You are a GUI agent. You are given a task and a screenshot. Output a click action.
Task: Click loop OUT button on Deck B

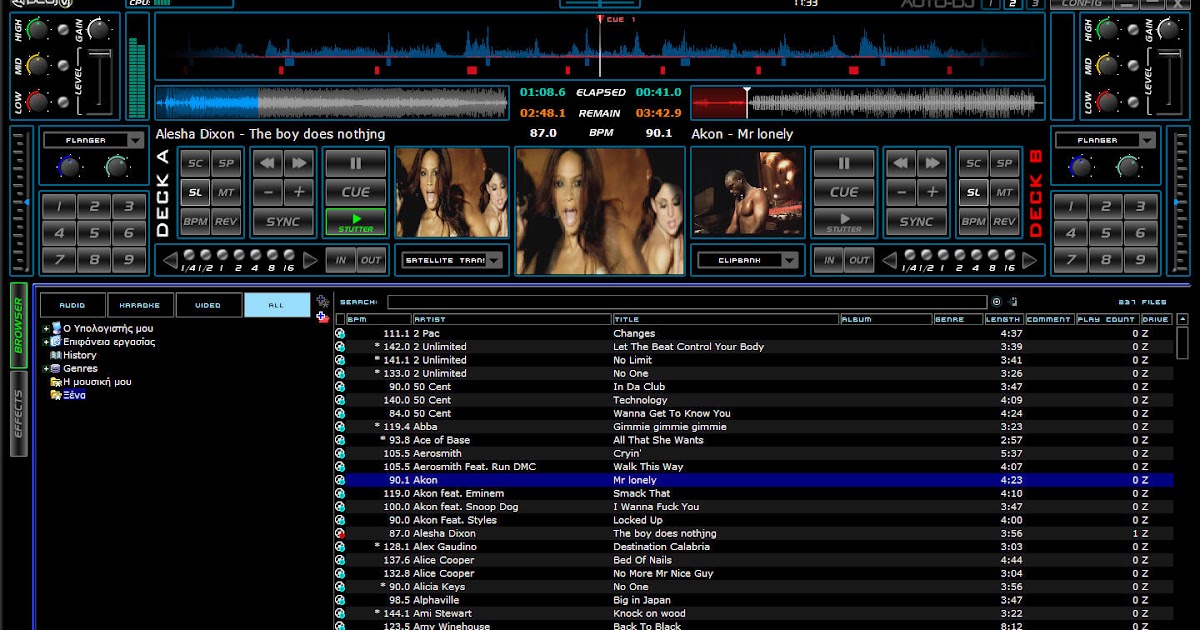(x=859, y=260)
